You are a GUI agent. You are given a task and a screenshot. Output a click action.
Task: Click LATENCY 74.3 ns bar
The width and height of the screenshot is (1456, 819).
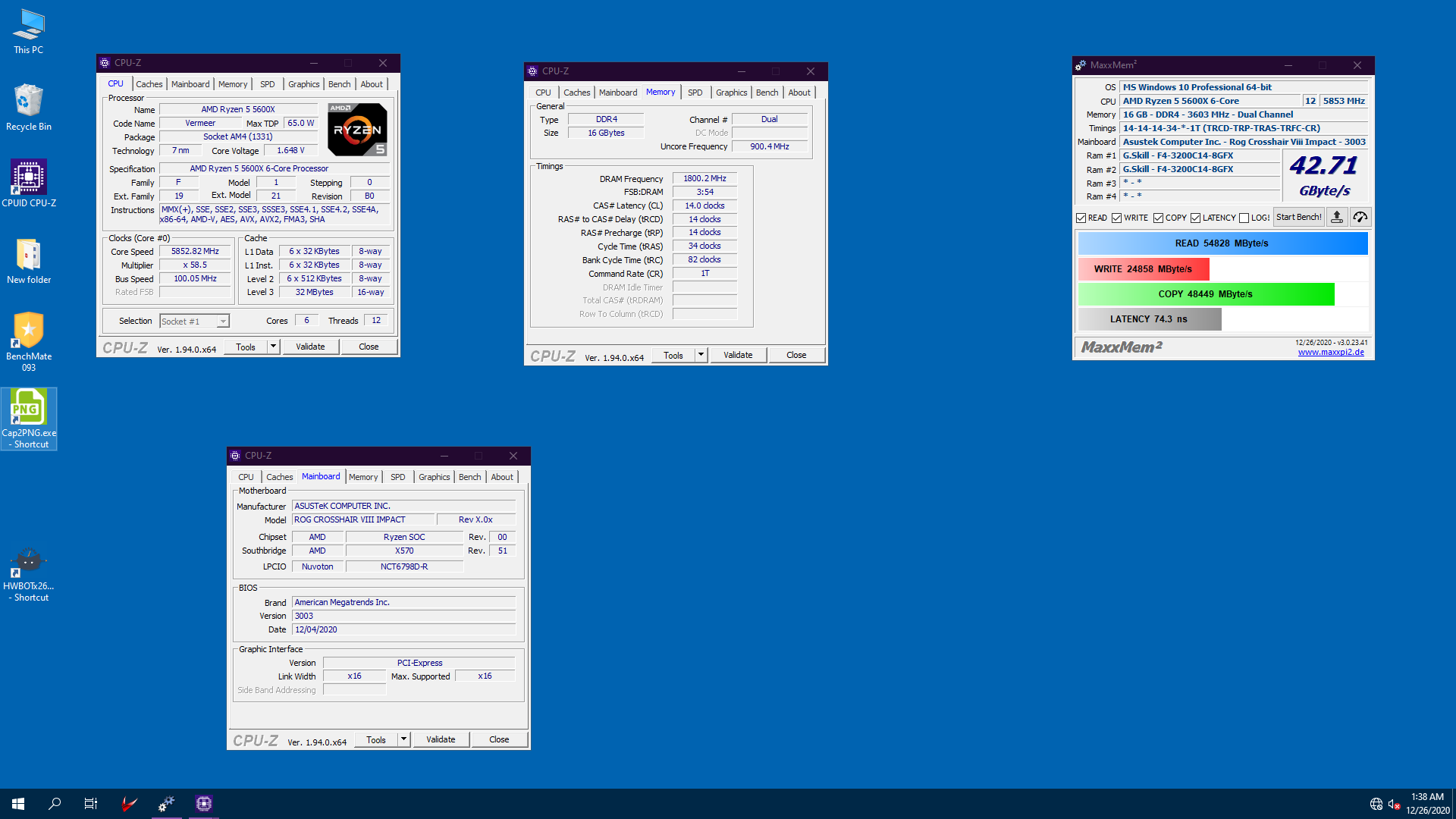[x=1150, y=319]
